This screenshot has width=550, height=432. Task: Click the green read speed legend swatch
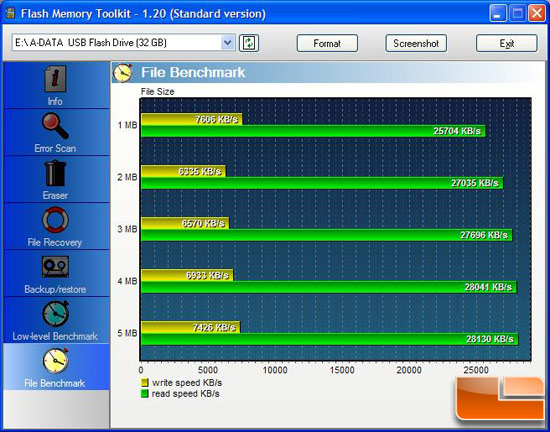(145, 393)
